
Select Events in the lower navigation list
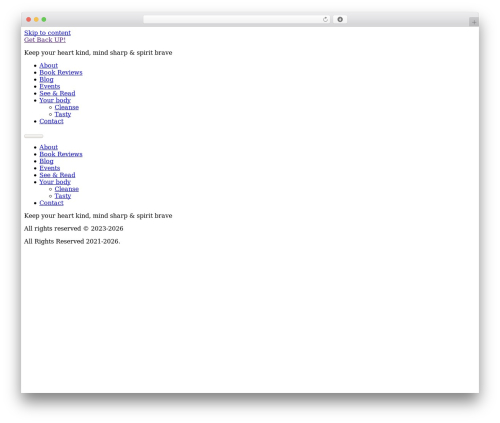pos(50,168)
